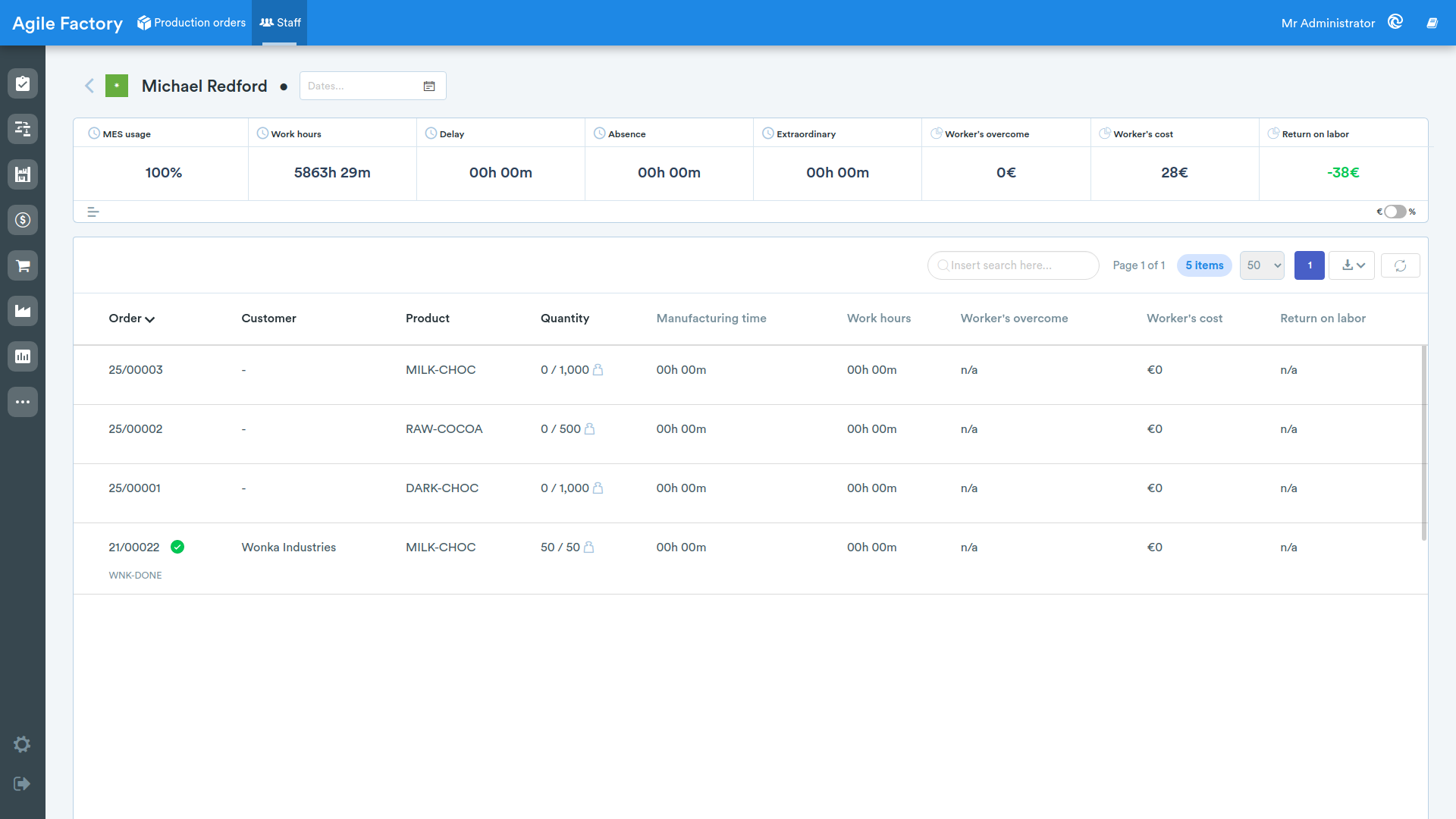Click the Return on labor -38€ value
Image resolution: width=1456 pixels, height=819 pixels.
tap(1342, 173)
